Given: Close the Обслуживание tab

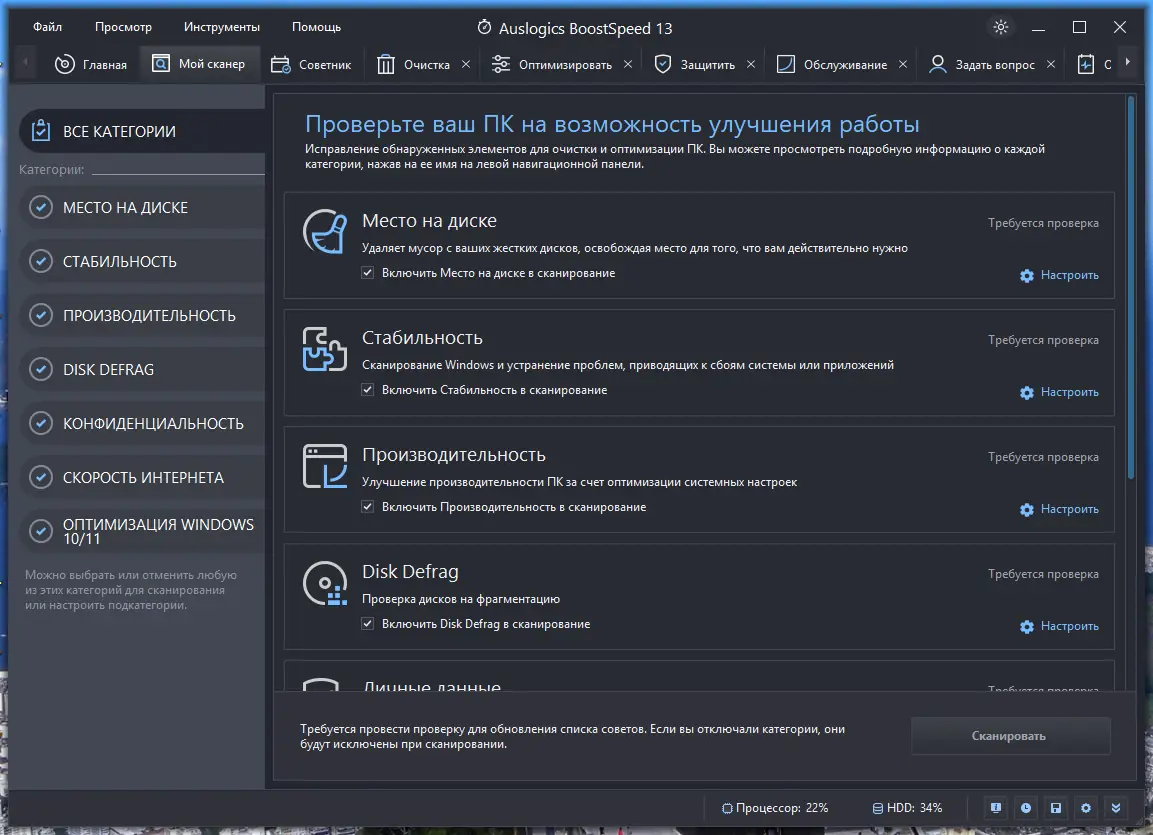Looking at the screenshot, I should pyautogui.click(x=903, y=65).
